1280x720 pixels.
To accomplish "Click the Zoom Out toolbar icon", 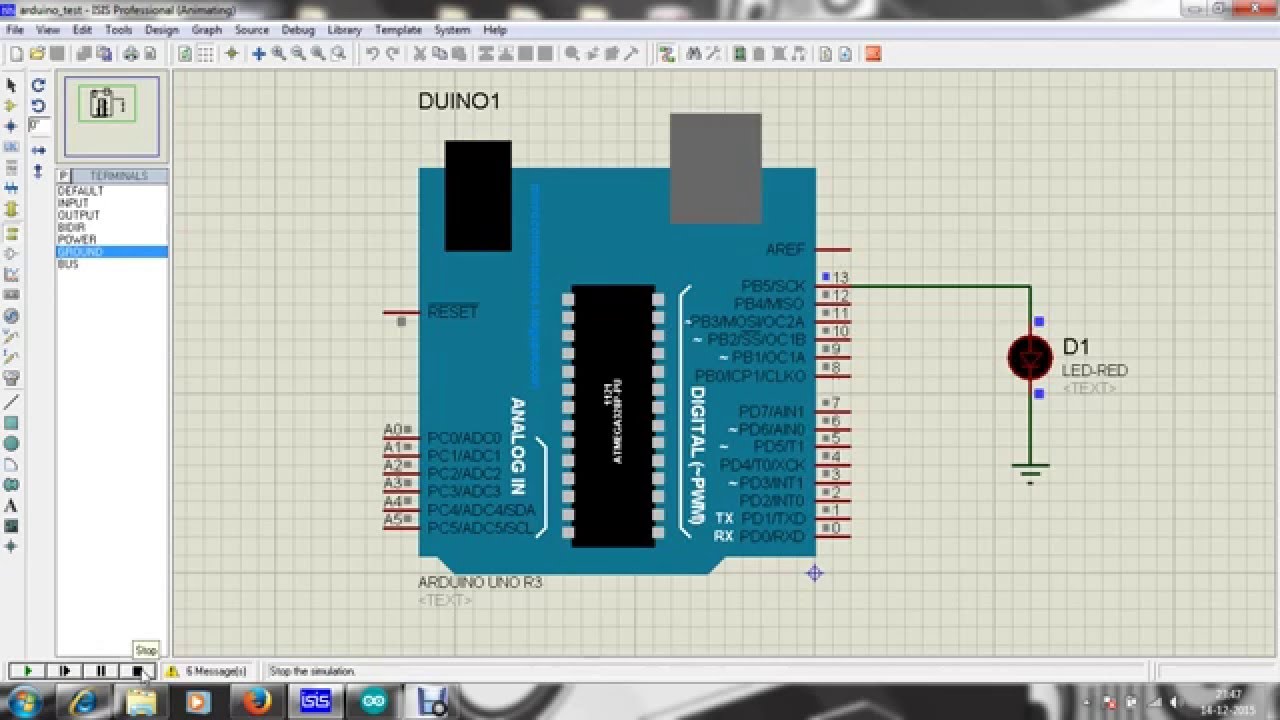I will [298, 54].
